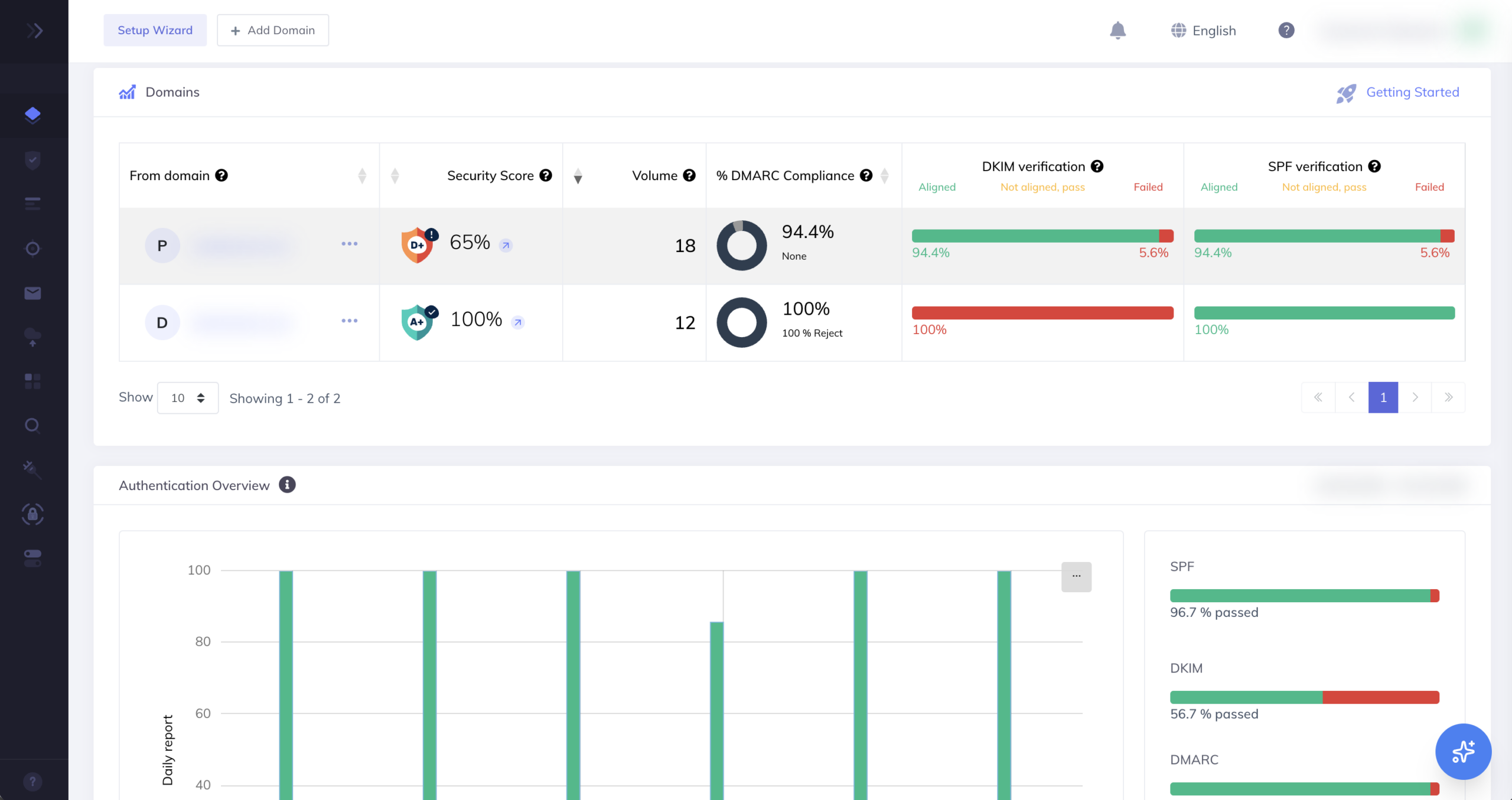The height and width of the screenshot is (800, 1512).
Task: Open the toggle-switch settings icon in the sidebar
Action: [x=33, y=558]
